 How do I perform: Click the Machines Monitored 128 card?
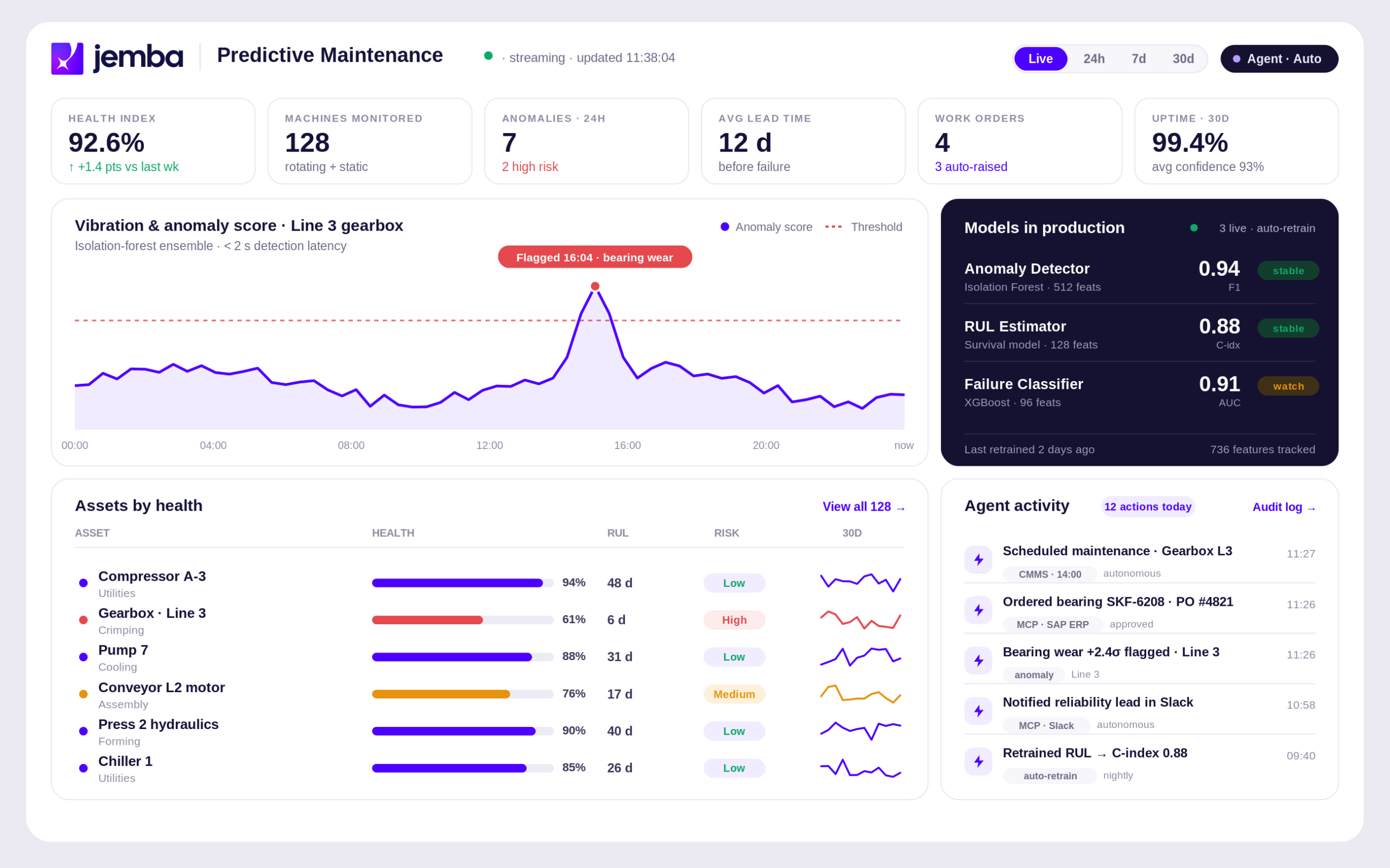click(x=370, y=141)
